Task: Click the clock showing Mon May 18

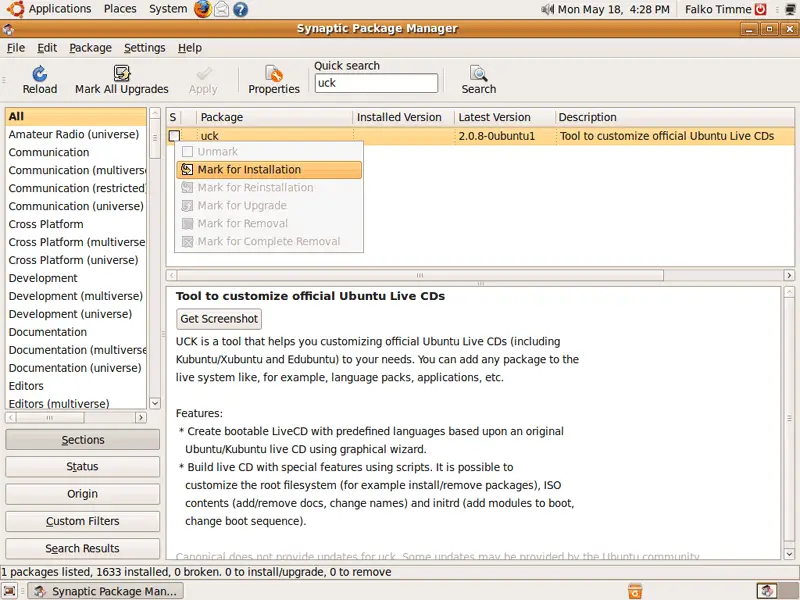Action: tap(613, 9)
